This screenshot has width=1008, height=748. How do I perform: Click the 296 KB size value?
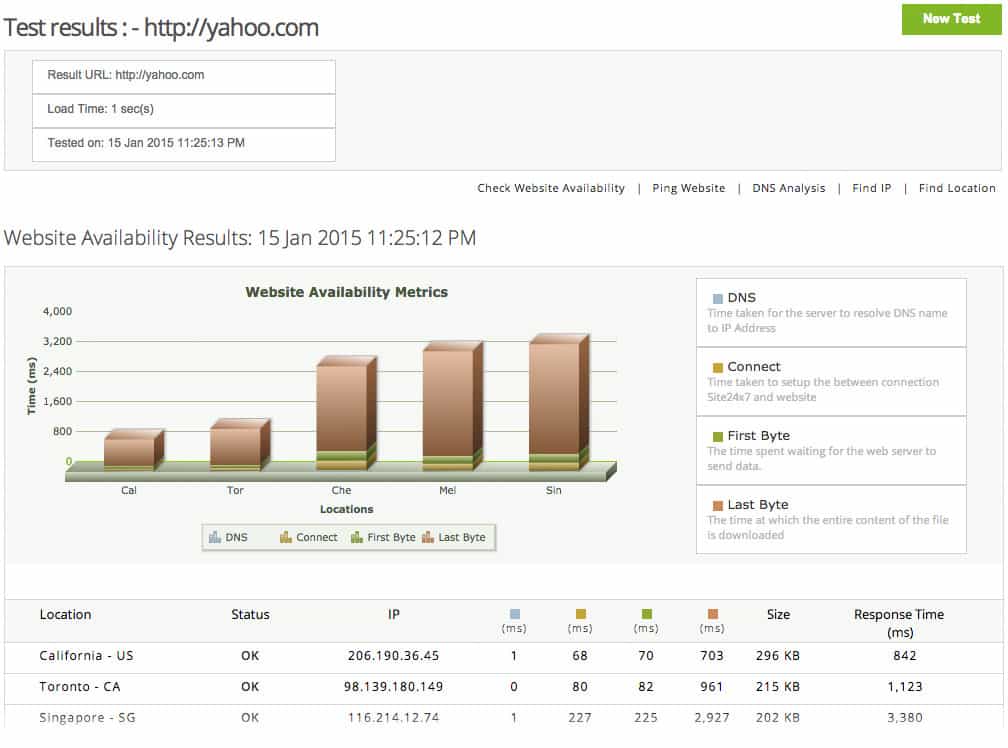point(778,655)
